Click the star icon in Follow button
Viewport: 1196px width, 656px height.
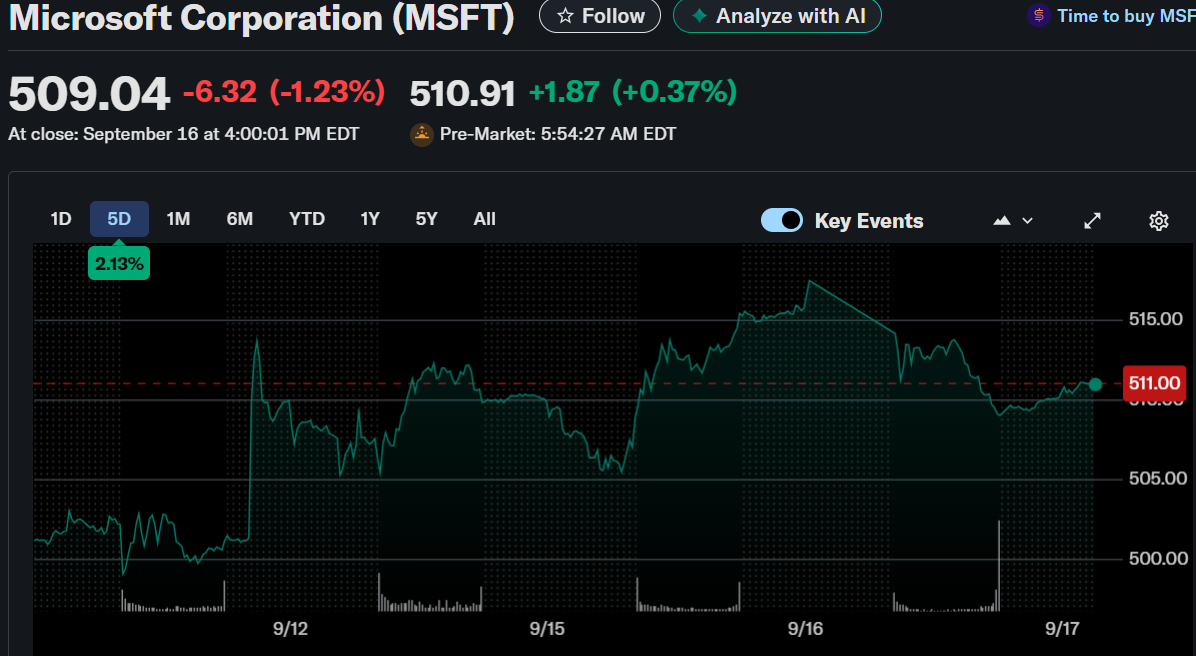pos(565,16)
